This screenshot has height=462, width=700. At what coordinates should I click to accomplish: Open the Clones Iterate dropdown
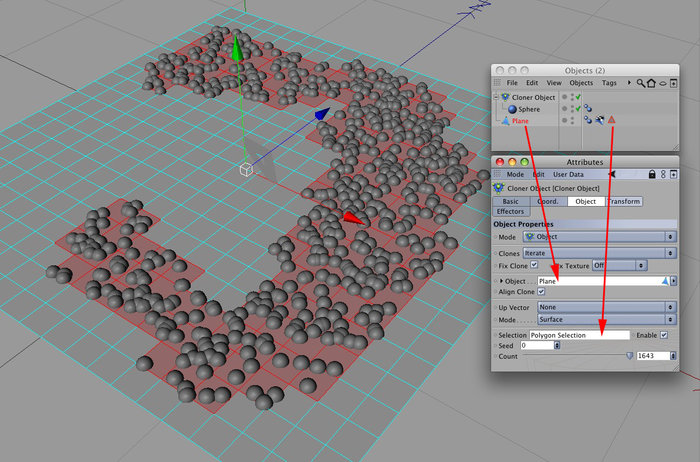tap(600, 253)
